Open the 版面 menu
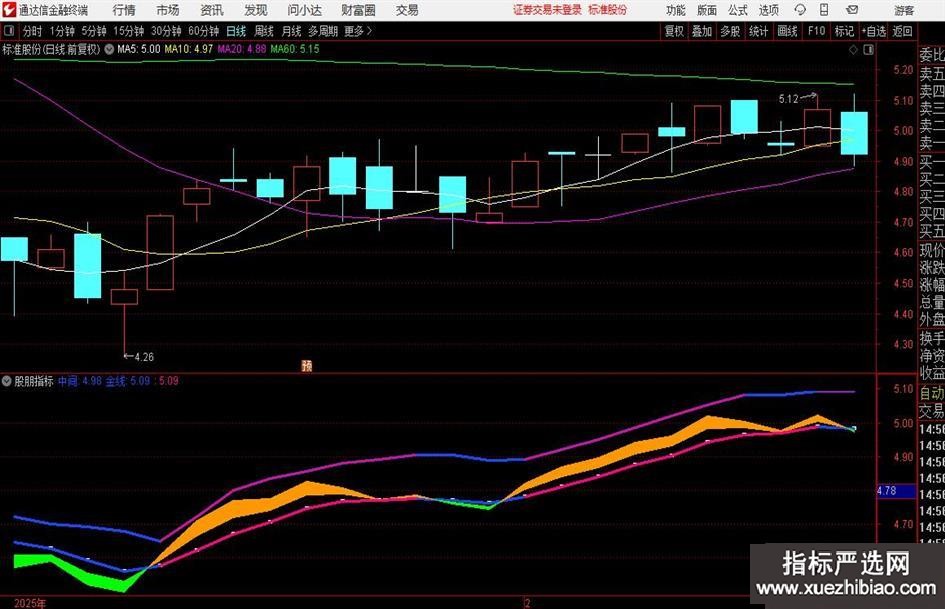The height and width of the screenshot is (609, 945). (706, 10)
